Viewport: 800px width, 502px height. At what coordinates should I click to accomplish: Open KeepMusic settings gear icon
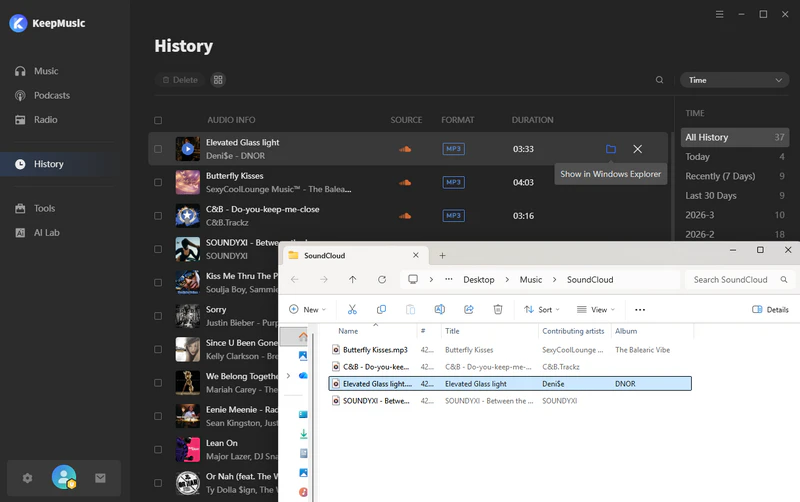click(x=28, y=478)
